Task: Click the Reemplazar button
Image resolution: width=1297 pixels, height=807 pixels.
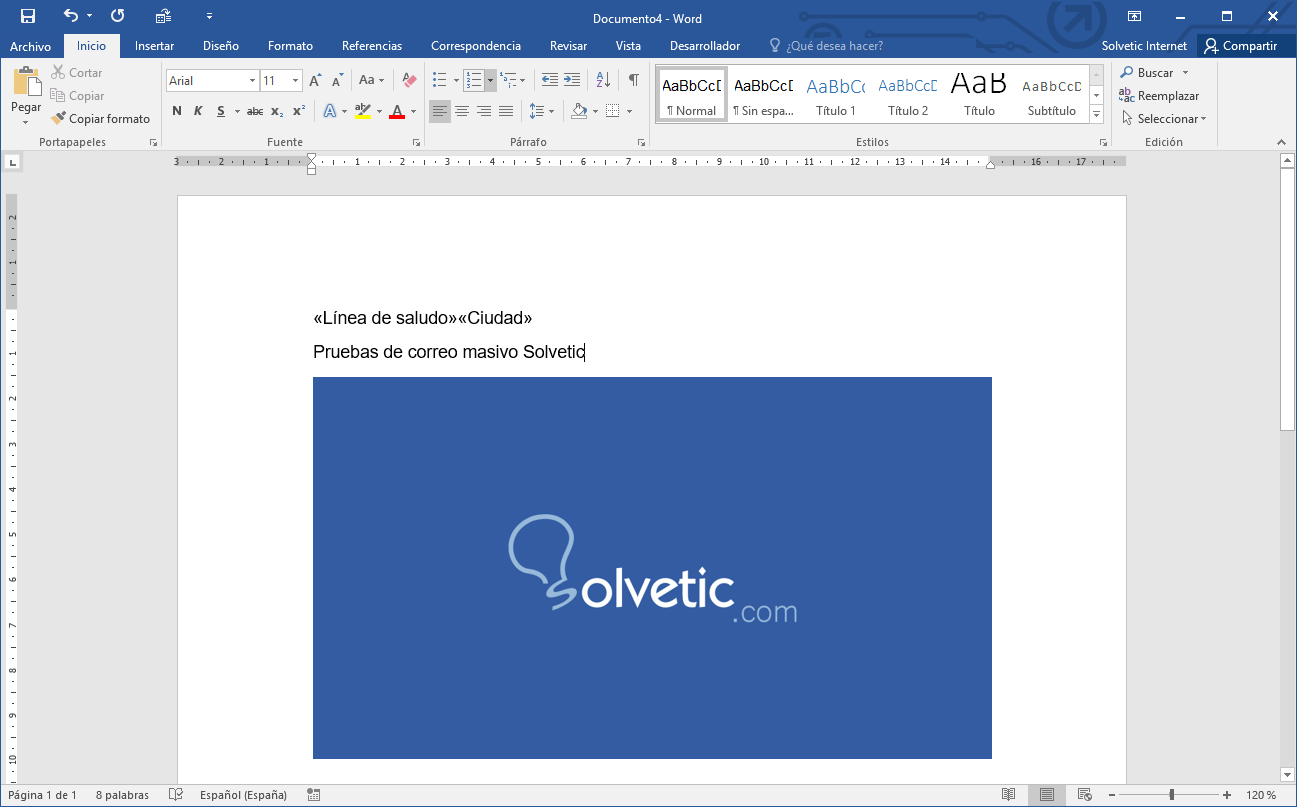Action: pos(1160,96)
